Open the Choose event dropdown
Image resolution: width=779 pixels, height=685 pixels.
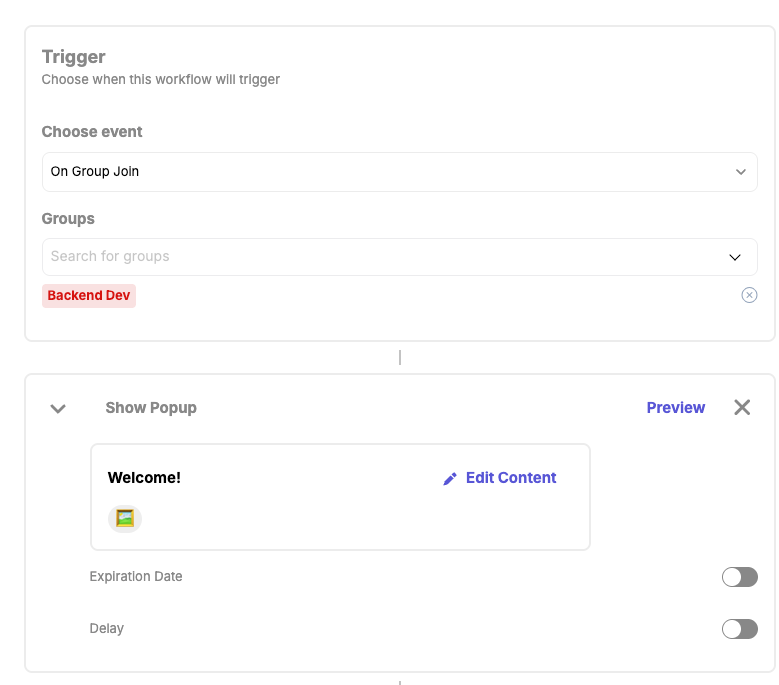[399, 172]
